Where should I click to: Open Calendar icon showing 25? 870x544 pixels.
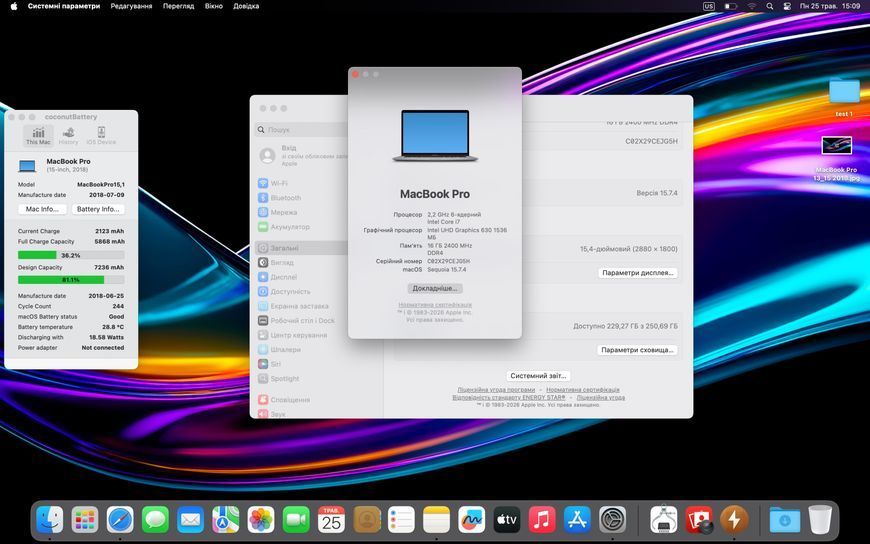(331, 520)
